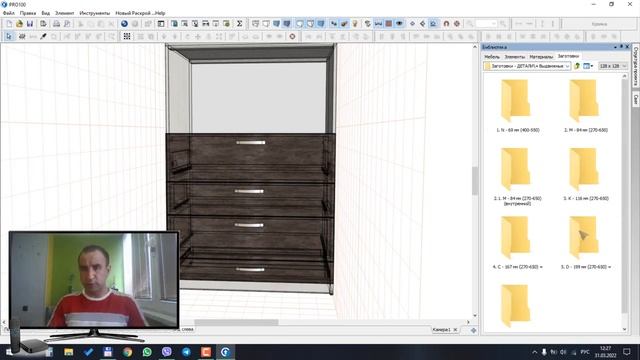Open the Структура проекта side tab

point(636,66)
